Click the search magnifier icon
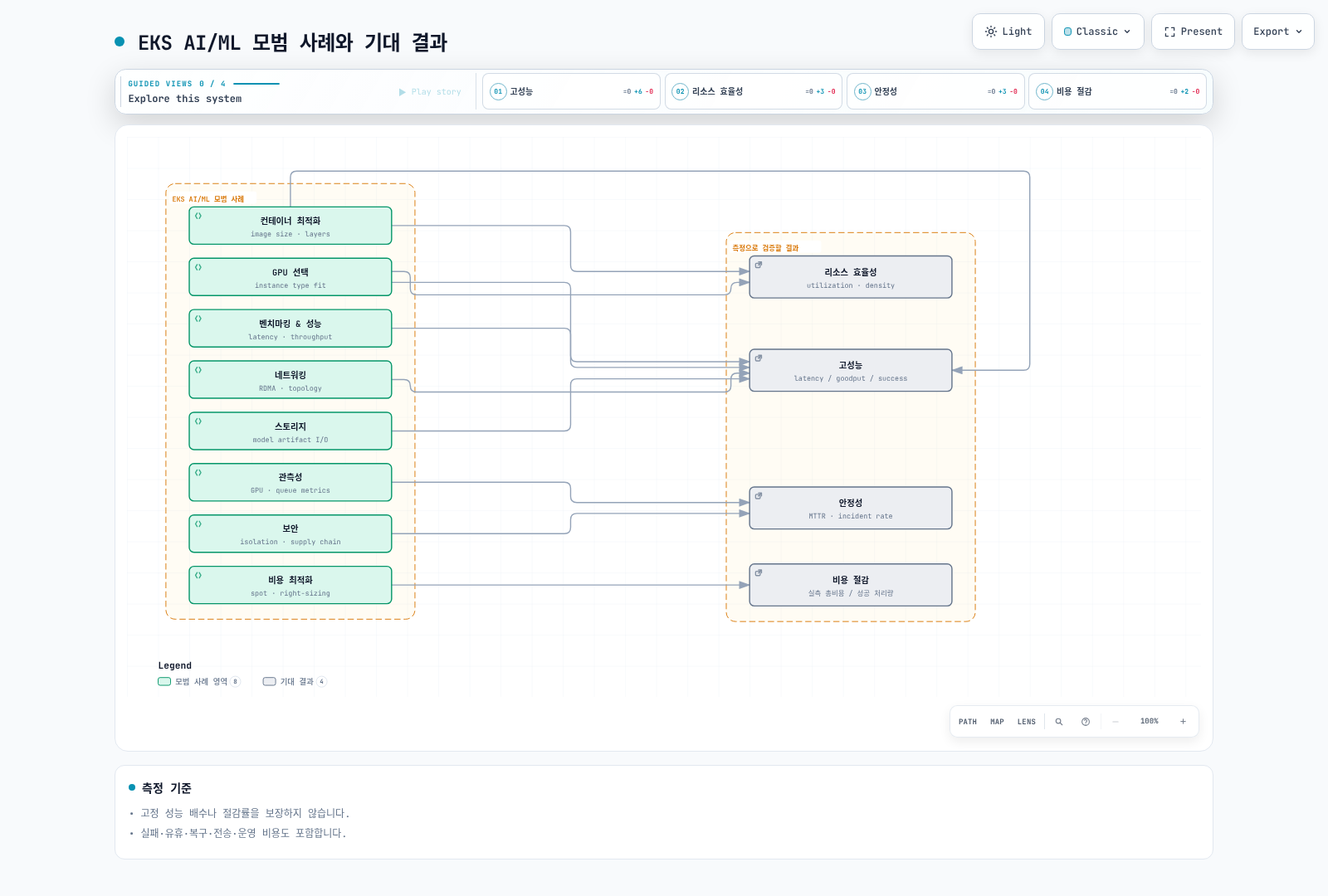This screenshot has height=896, width=1328. 1059,722
